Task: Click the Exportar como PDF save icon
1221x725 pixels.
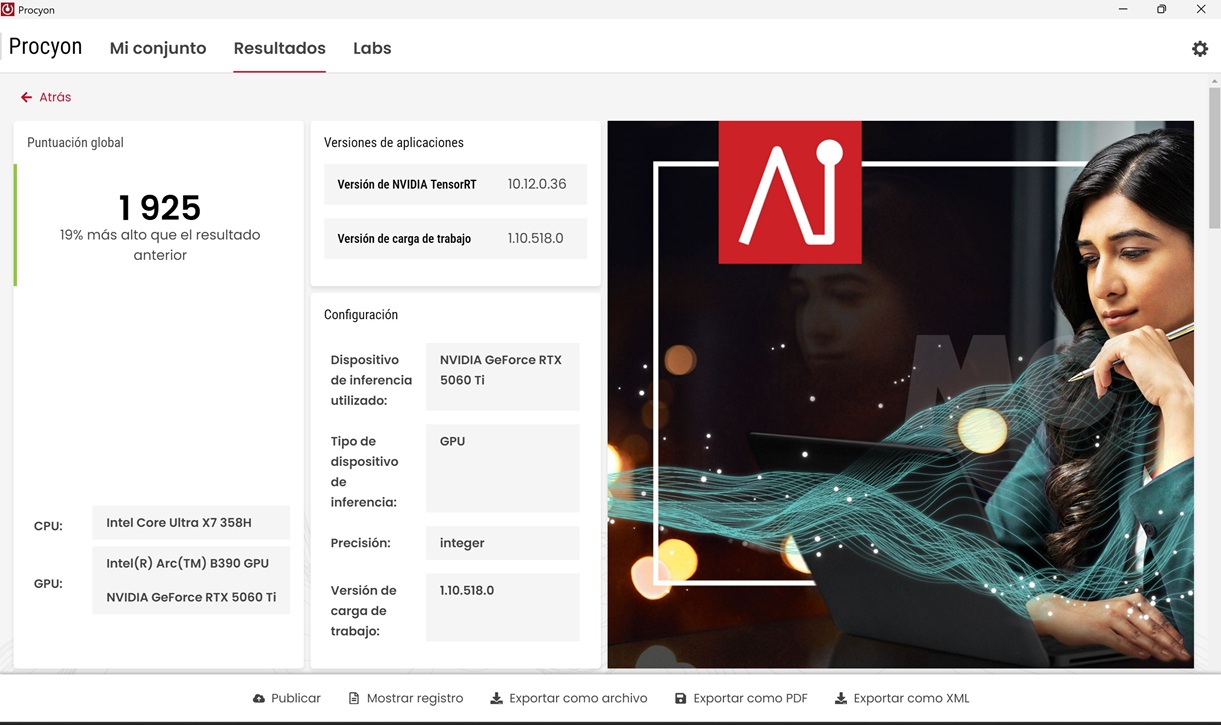Action: pos(681,699)
